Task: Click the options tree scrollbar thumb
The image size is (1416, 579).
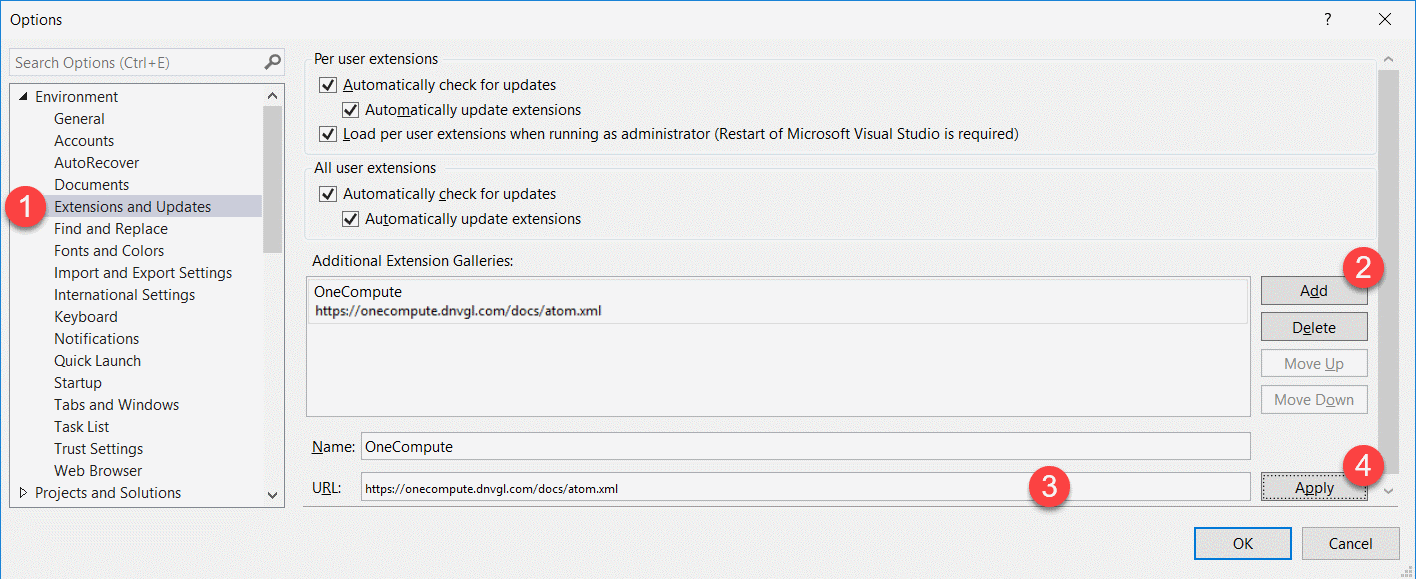Action: point(273,180)
